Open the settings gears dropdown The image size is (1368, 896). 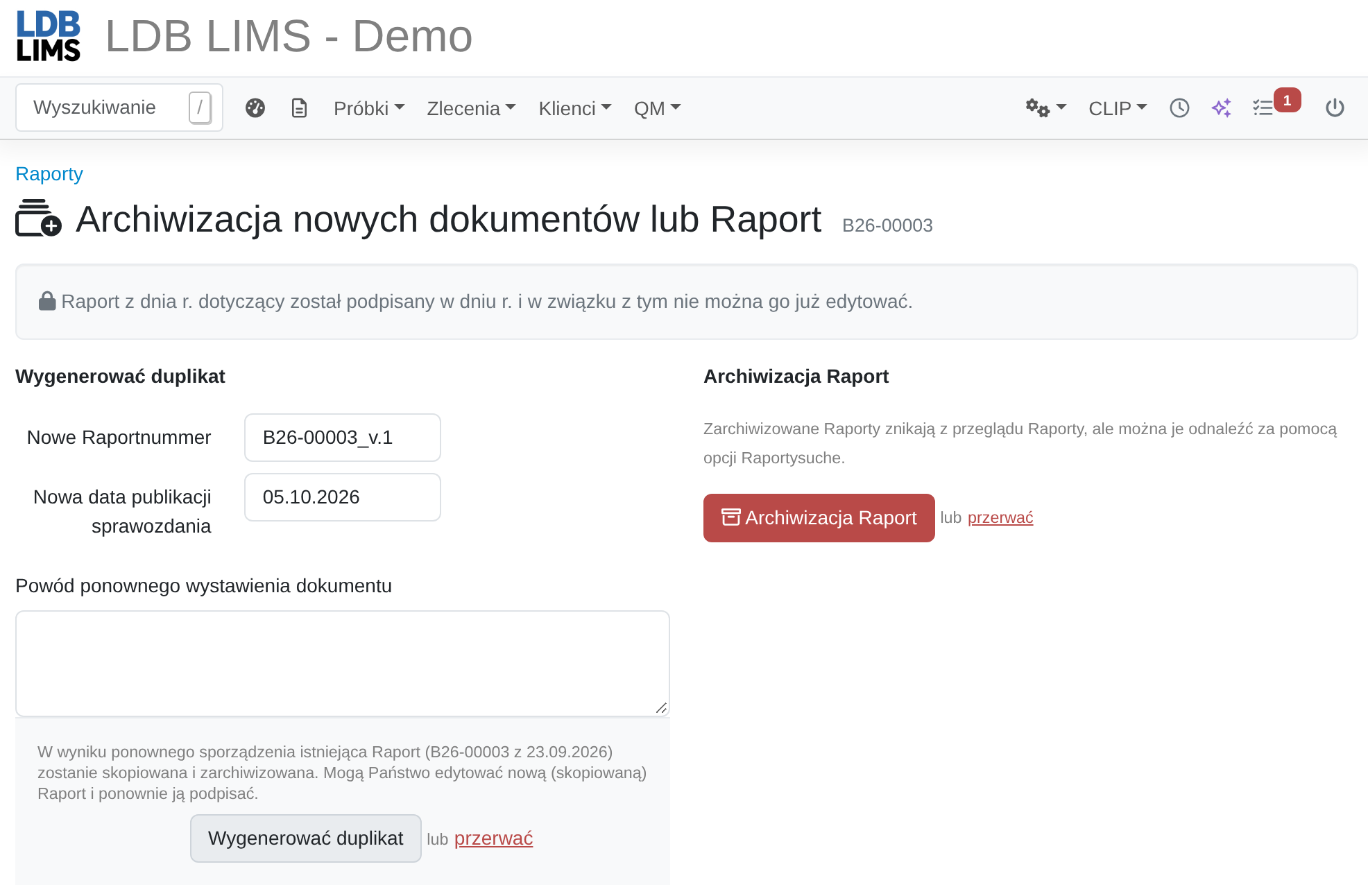(x=1045, y=108)
